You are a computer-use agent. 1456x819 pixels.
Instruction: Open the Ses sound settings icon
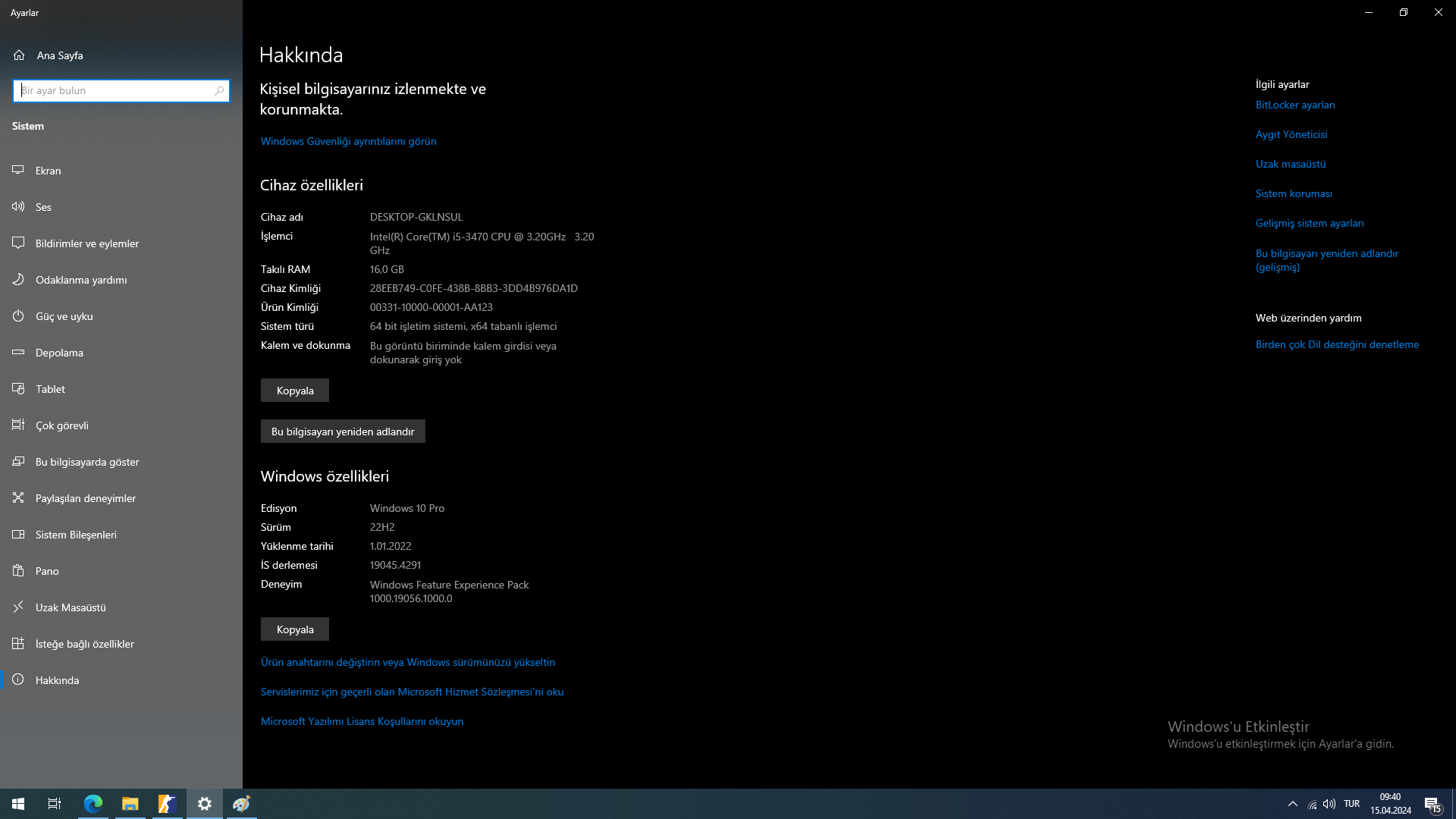coord(18,207)
